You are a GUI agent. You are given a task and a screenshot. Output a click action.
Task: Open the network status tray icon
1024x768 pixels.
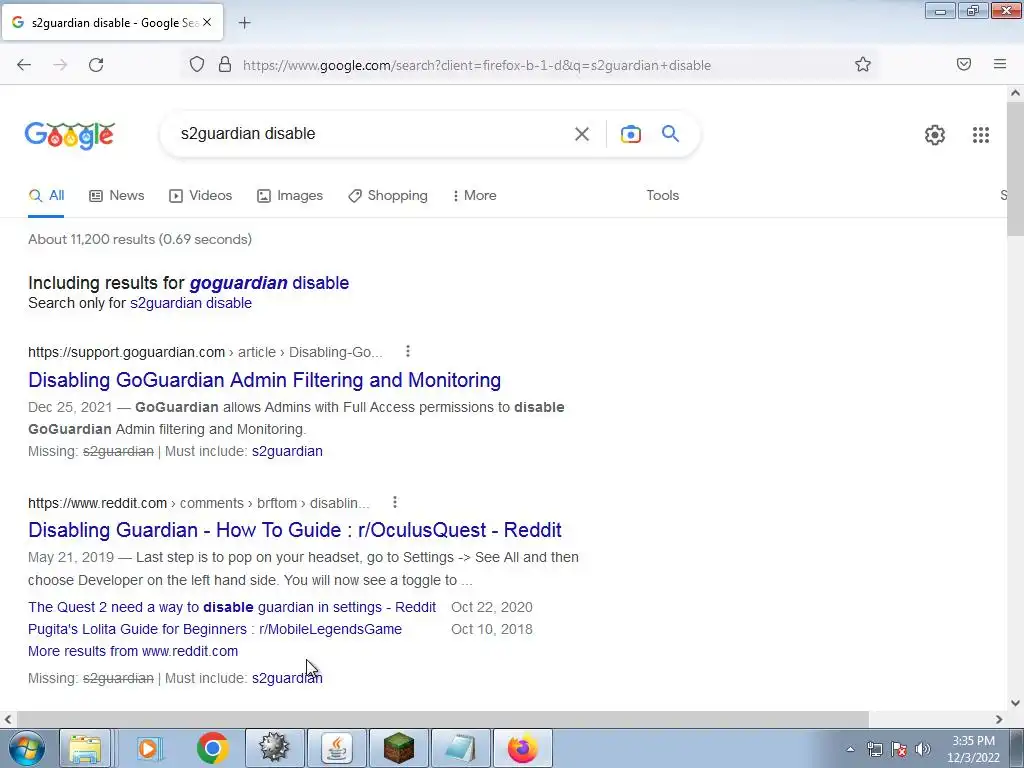click(874, 749)
